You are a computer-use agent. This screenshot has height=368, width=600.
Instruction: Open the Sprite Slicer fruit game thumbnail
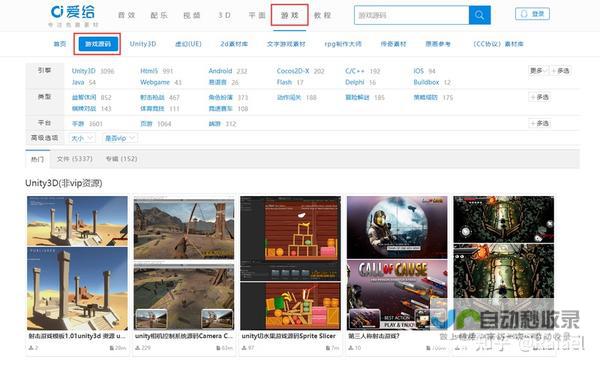[290, 263]
